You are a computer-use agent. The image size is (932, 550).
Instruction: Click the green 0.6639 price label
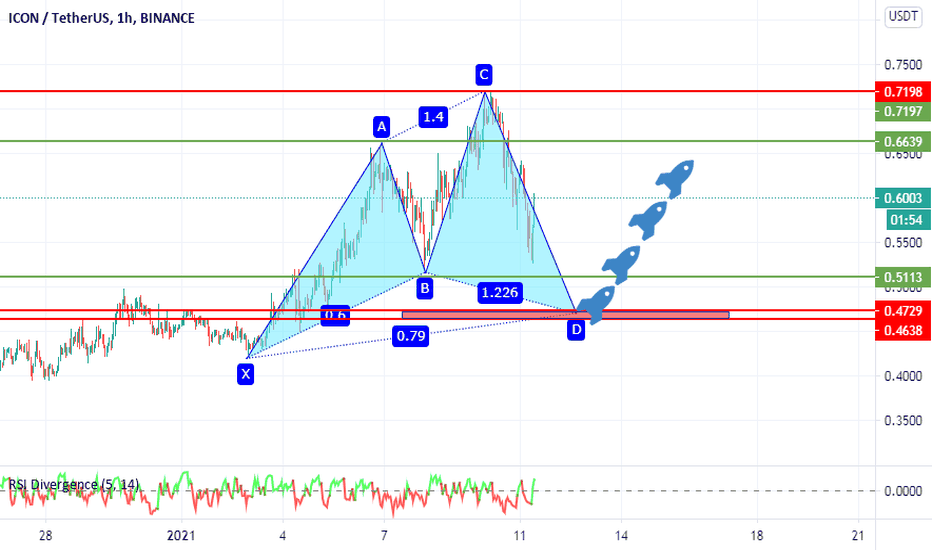click(x=903, y=142)
